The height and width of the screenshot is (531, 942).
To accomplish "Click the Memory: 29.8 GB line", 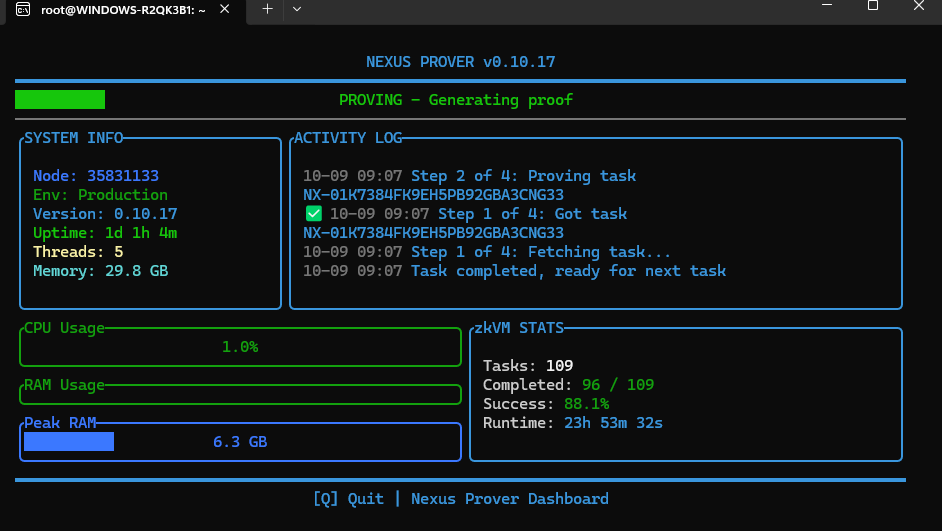I will click(100, 271).
